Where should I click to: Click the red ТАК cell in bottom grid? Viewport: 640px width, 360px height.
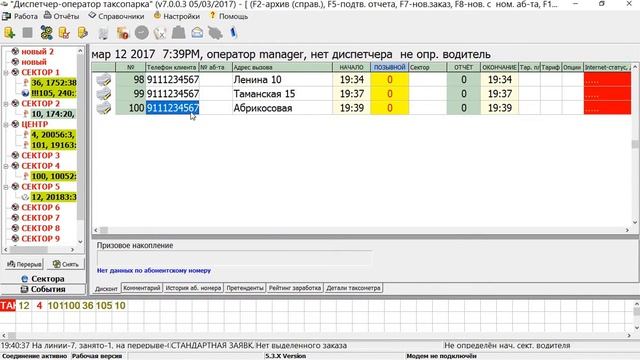point(8,306)
